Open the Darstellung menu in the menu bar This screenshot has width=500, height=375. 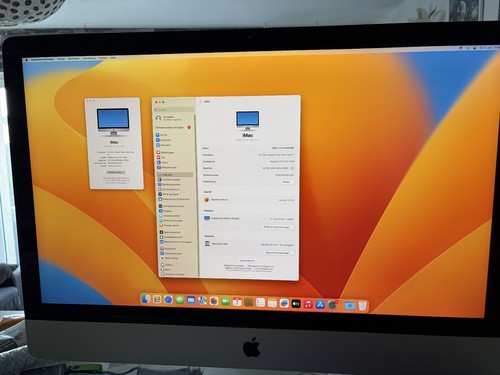pos(89,58)
